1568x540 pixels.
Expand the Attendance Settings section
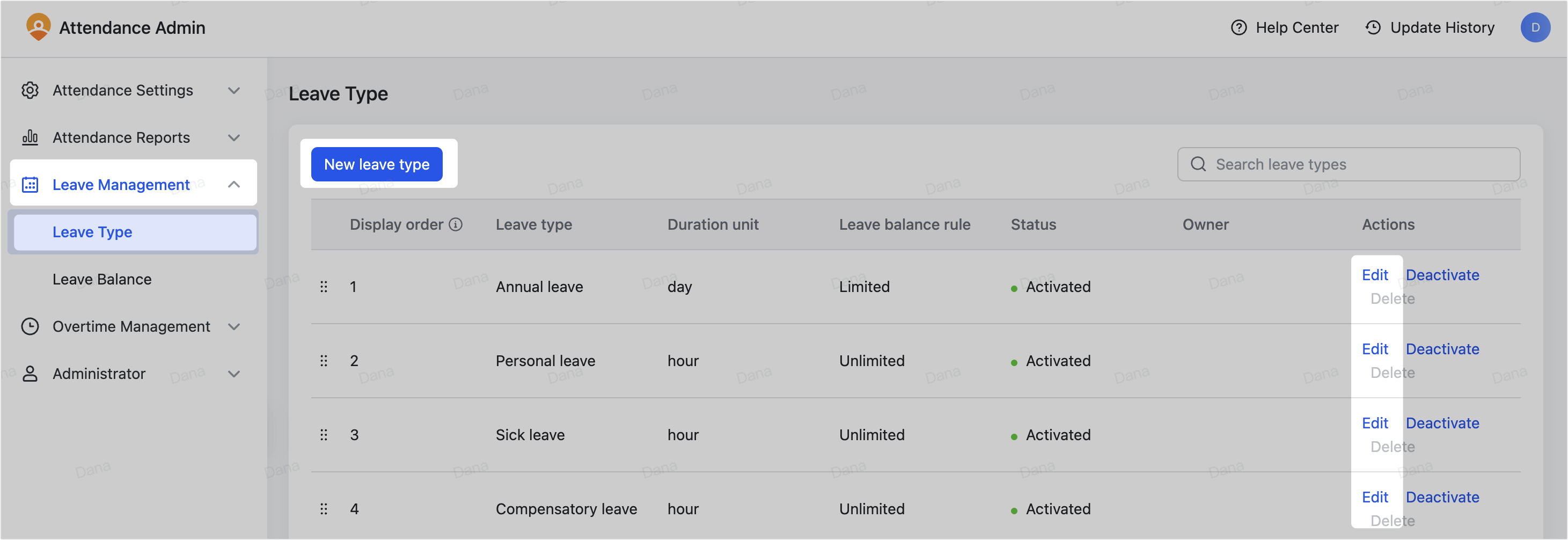pyautogui.click(x=235, y=90)
